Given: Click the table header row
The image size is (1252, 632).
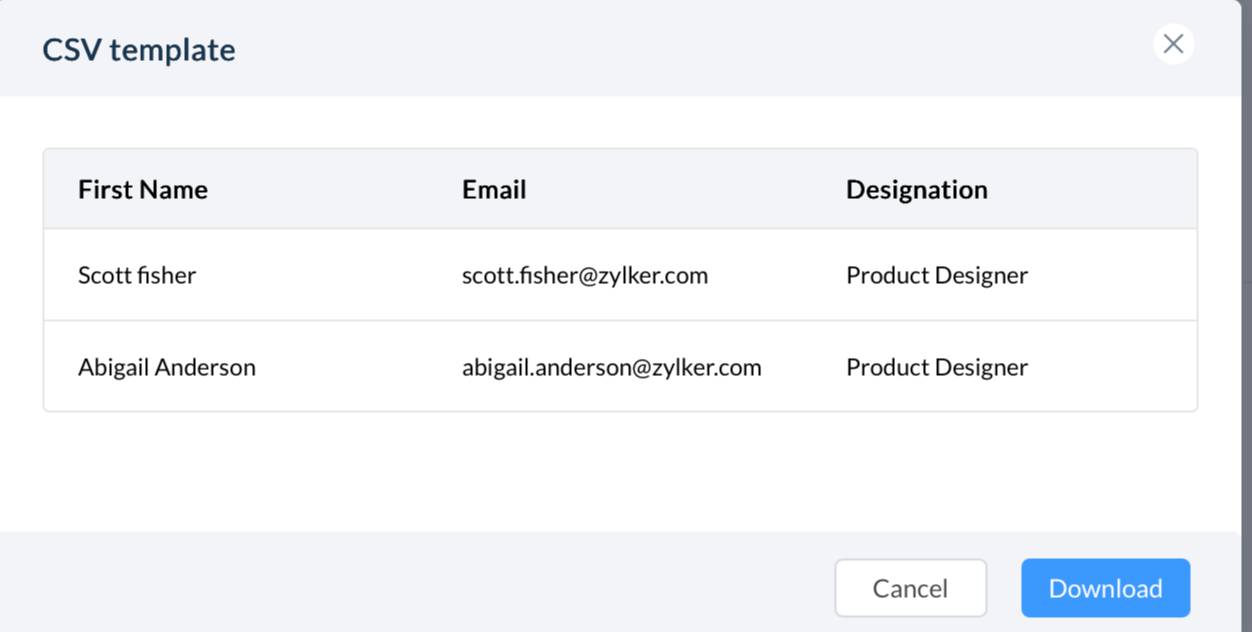Looking at the screenshot, I should tap(620, 190).
